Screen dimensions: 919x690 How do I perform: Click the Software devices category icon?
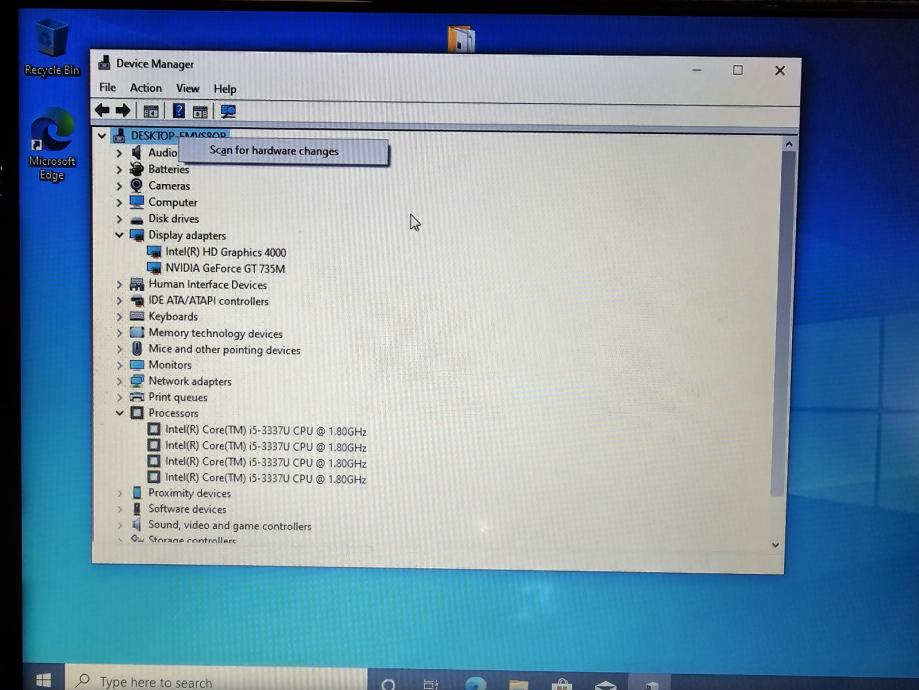tap(137, 508)
